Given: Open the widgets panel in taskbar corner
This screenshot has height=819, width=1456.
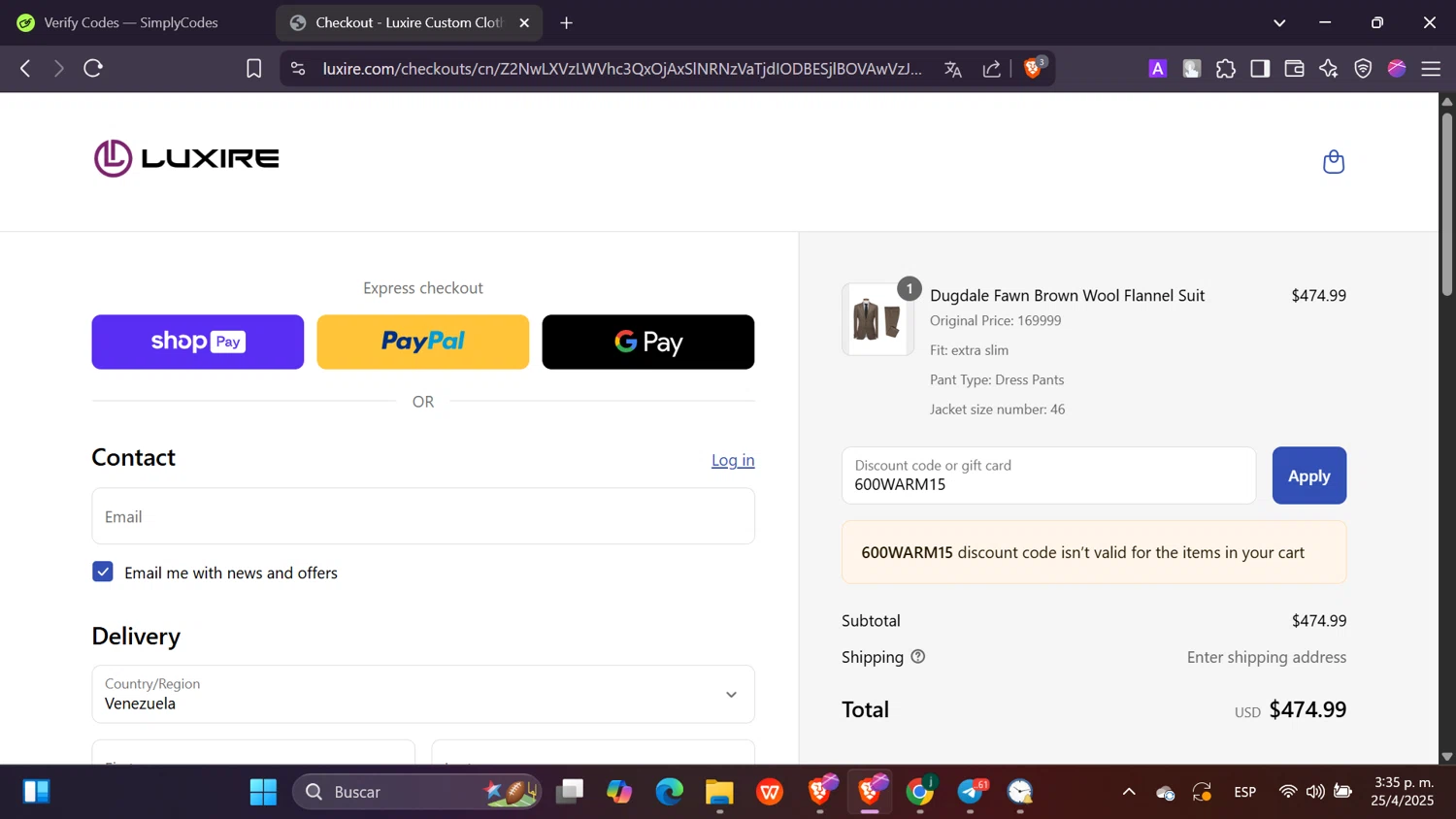Looking at the screenshot, I should click(36, 792).
